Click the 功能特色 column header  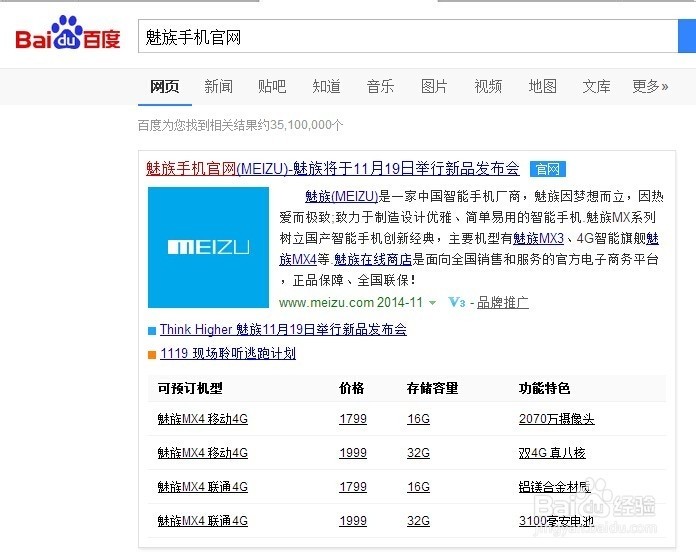(544, 388)
